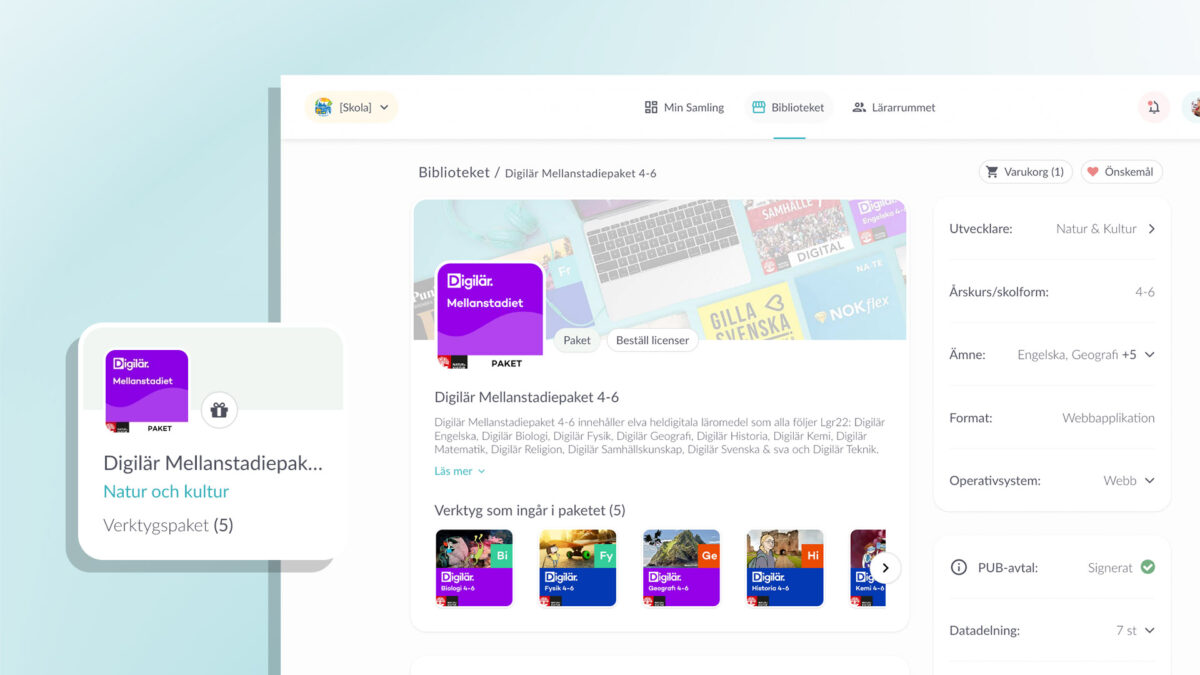Click the user avatar in top bar
The width and height of the screenshot is (1200, 675).
[1193, 107]
